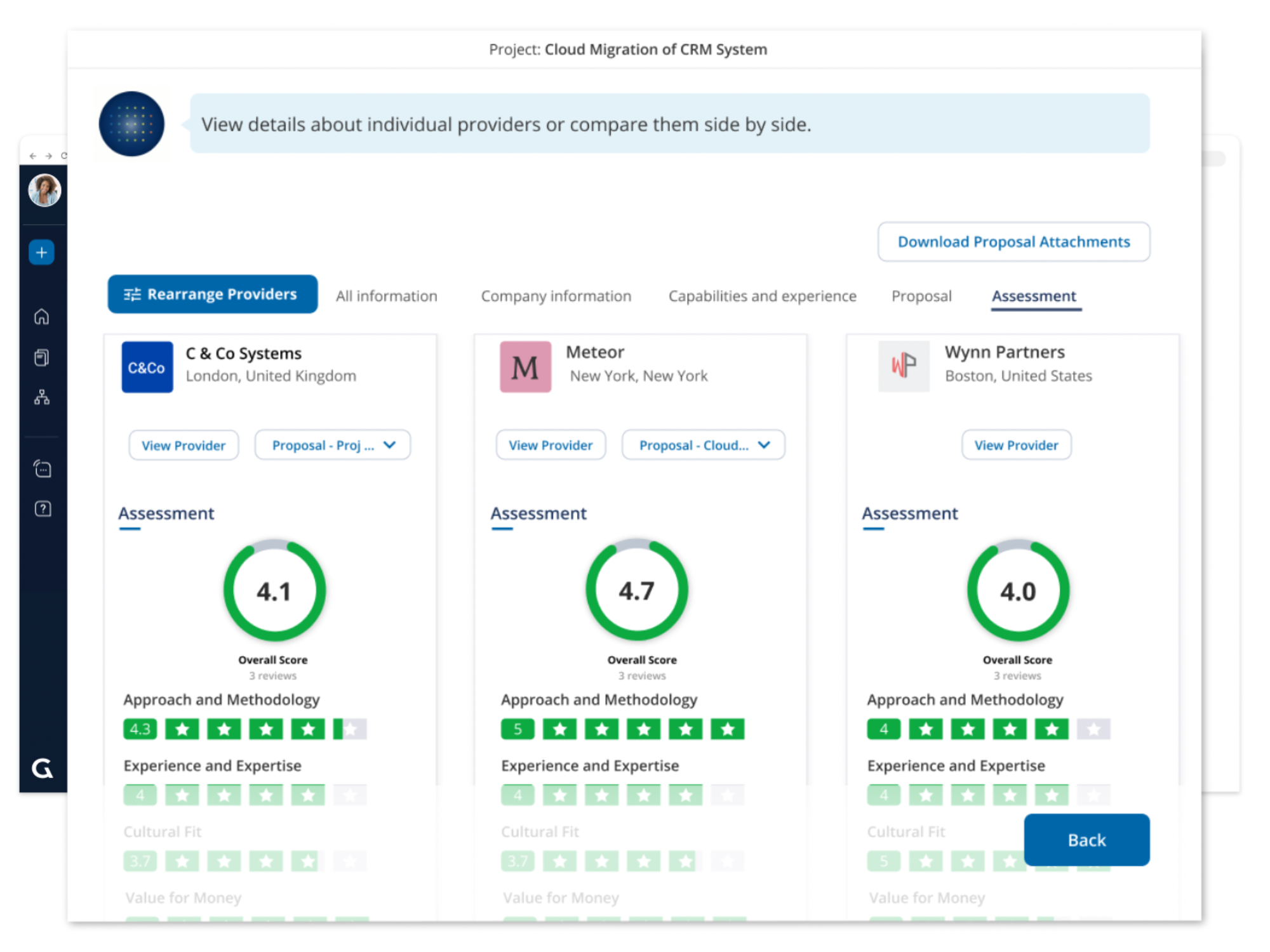Screen dimensions: 1270x952
Task: Click Boston, United States location text
Action: (x=1019, y=376)
